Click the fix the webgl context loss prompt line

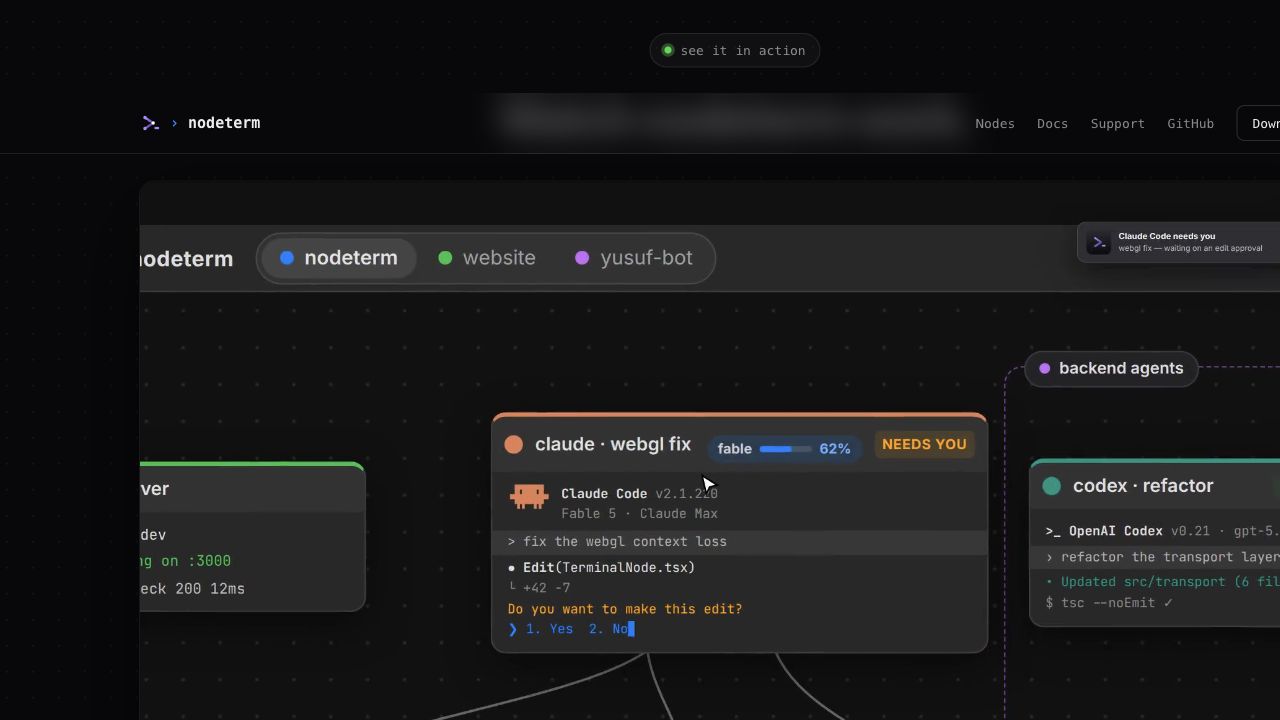pos(739,542)
